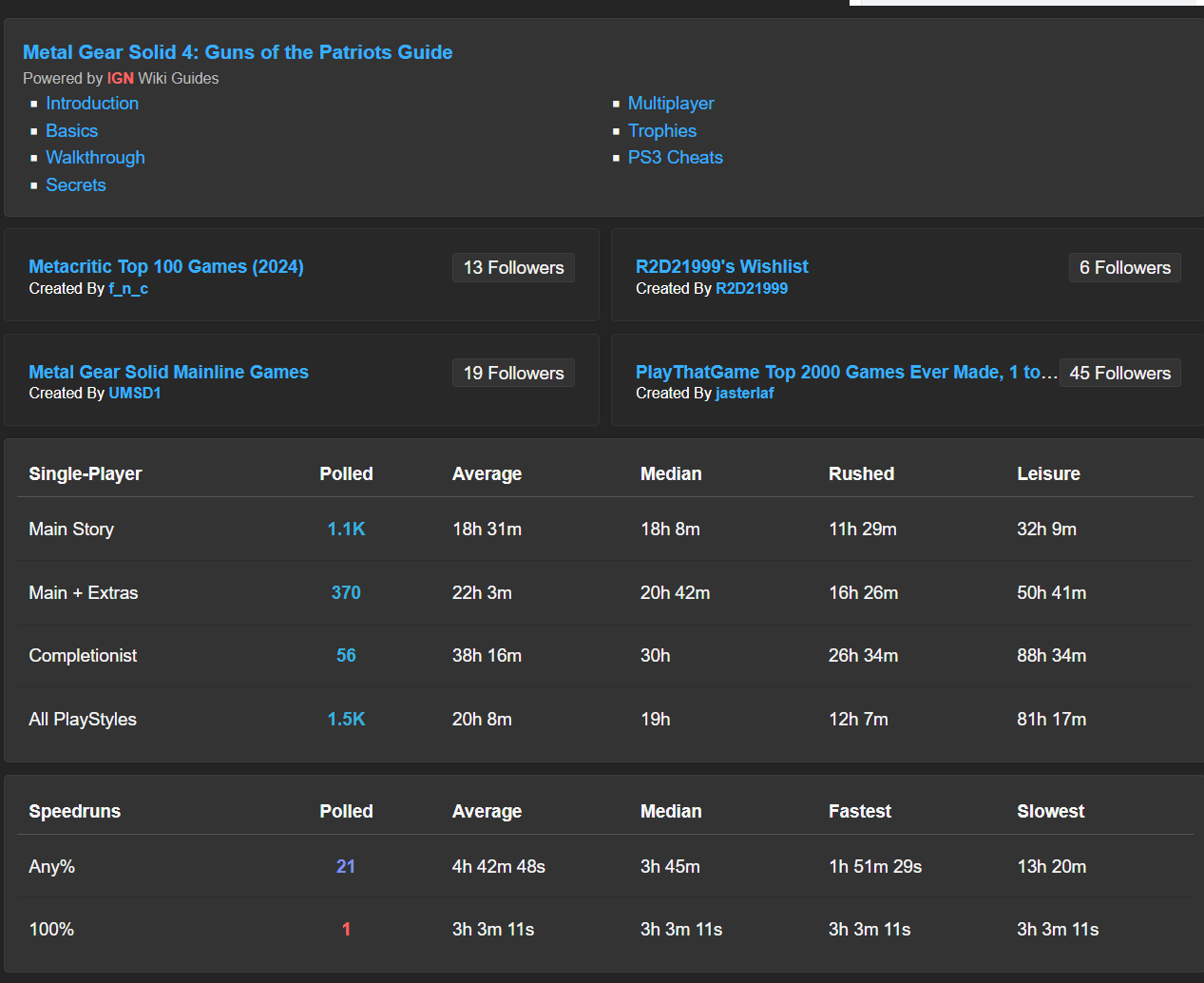Open the Trophies guide link
Image resolution: width=1204 pixels, height=983 pixels.
[x=662, y=131]
